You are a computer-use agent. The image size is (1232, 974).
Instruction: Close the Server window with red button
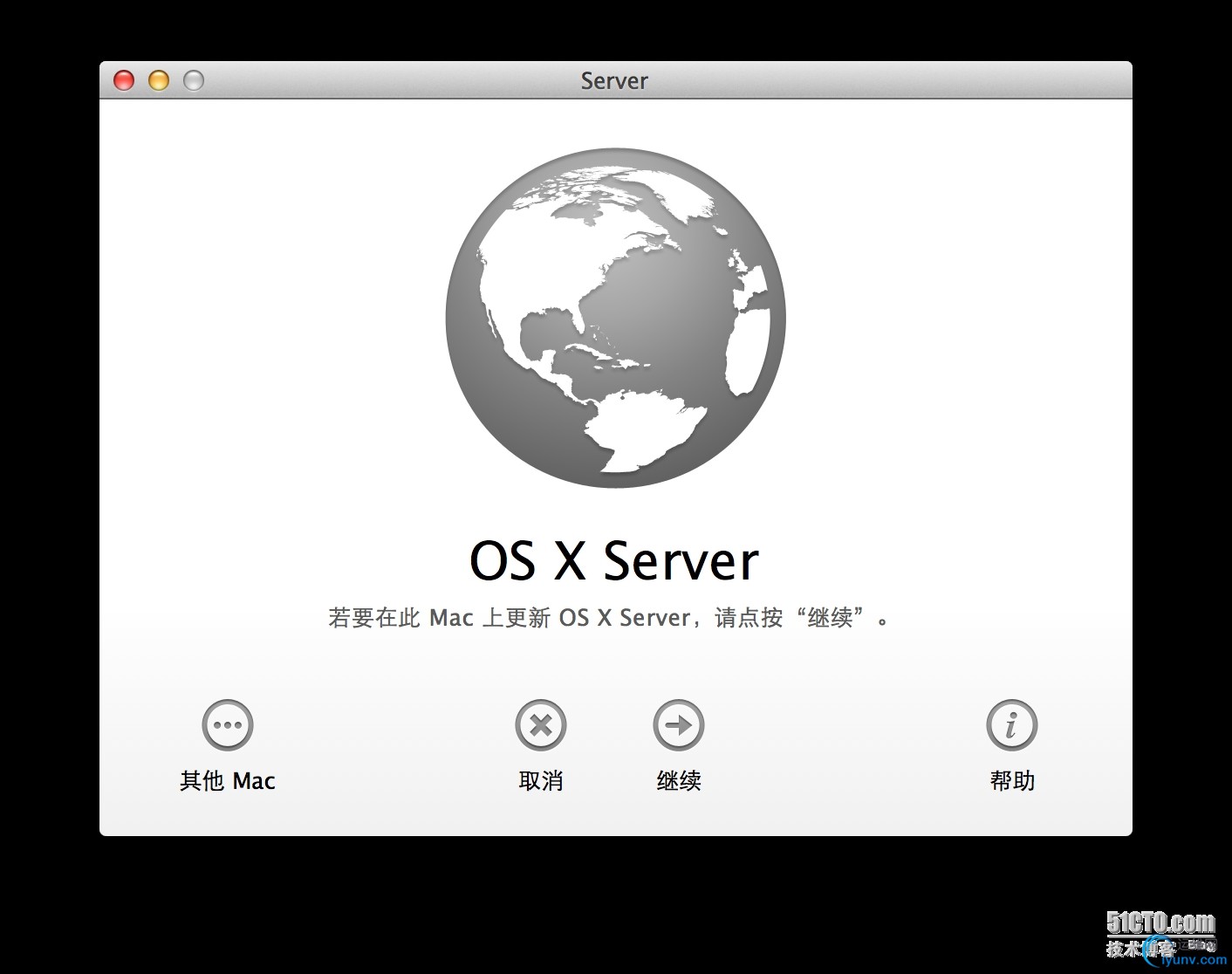tap(124, 80)
